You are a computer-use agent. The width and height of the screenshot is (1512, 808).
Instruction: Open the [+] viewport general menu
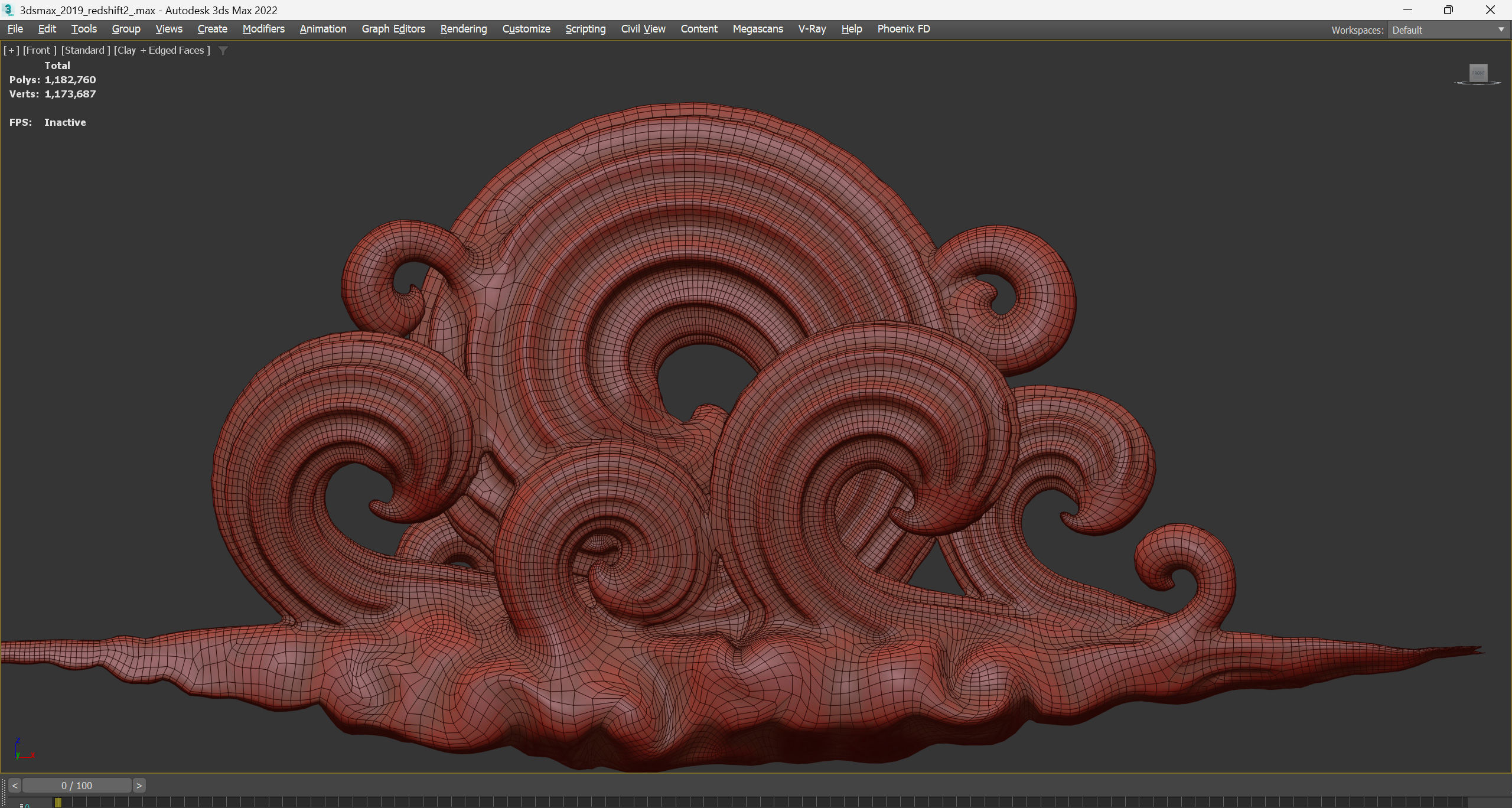[x=11, y=51]
